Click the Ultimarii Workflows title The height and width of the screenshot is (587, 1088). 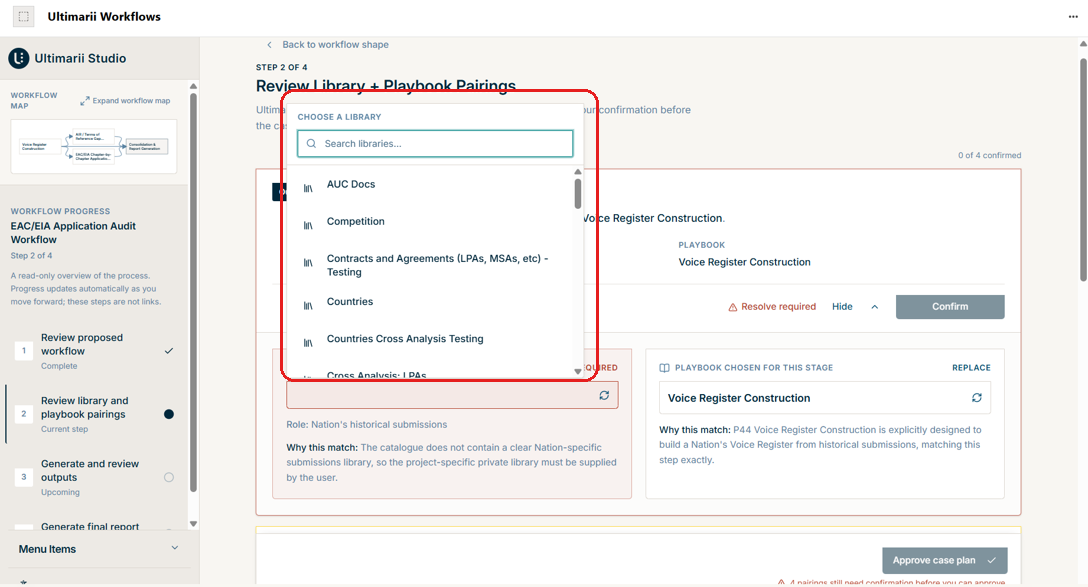pyautogui.click(x=104, y=17)
